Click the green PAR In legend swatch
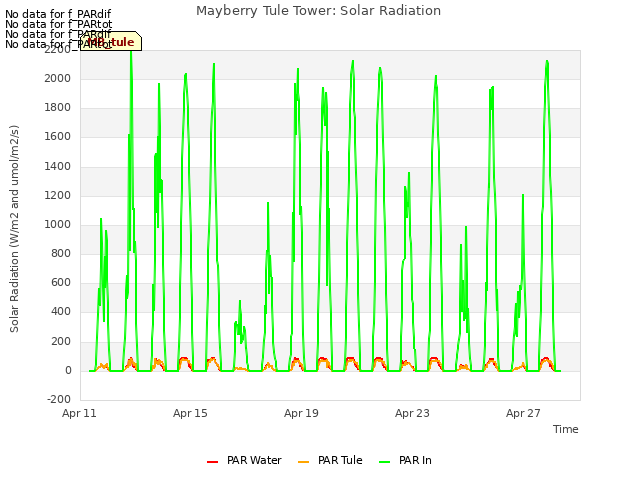The height and width of the screenshot is (480, 640). (384, 462)
